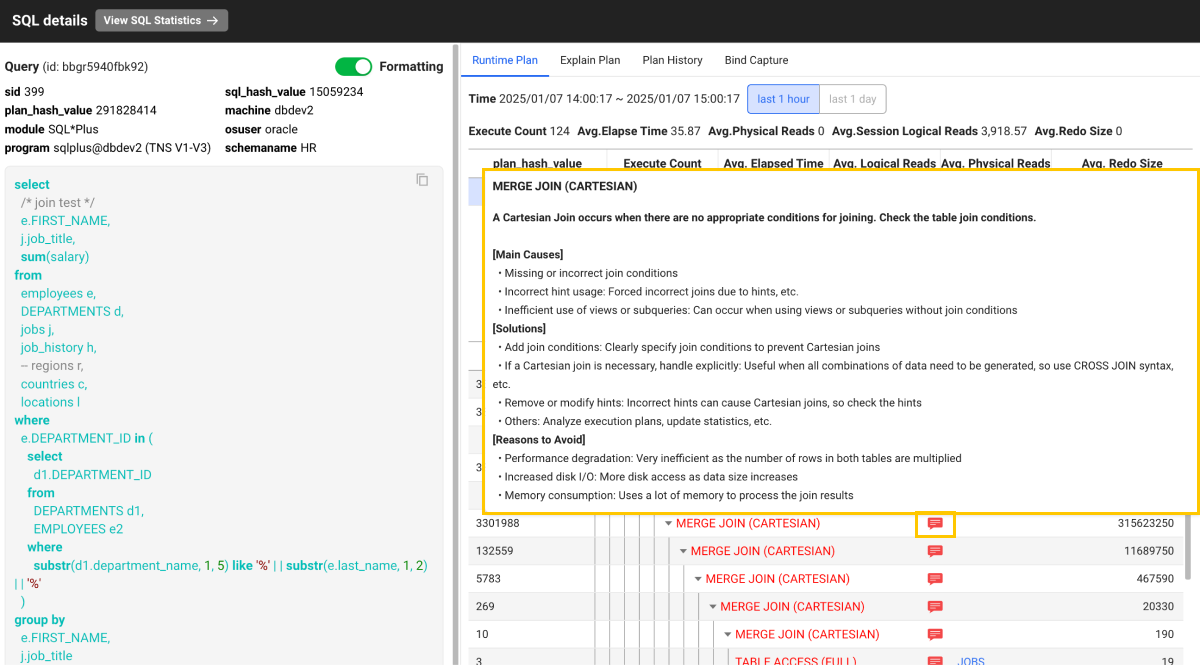This screenshot has height=665, width=1200.
Task: Open the Bind Capture tab
Action: pyautogui.click(x=756, y=60)
